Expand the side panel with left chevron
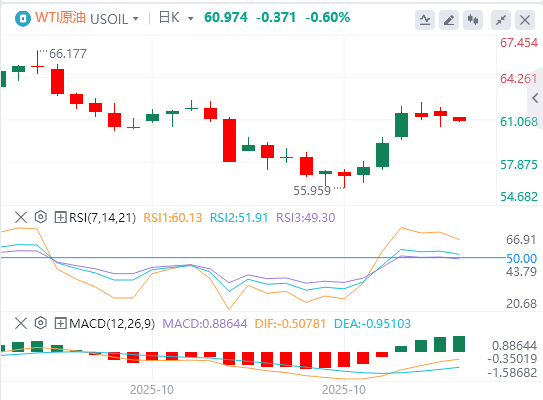 point(535,98)
